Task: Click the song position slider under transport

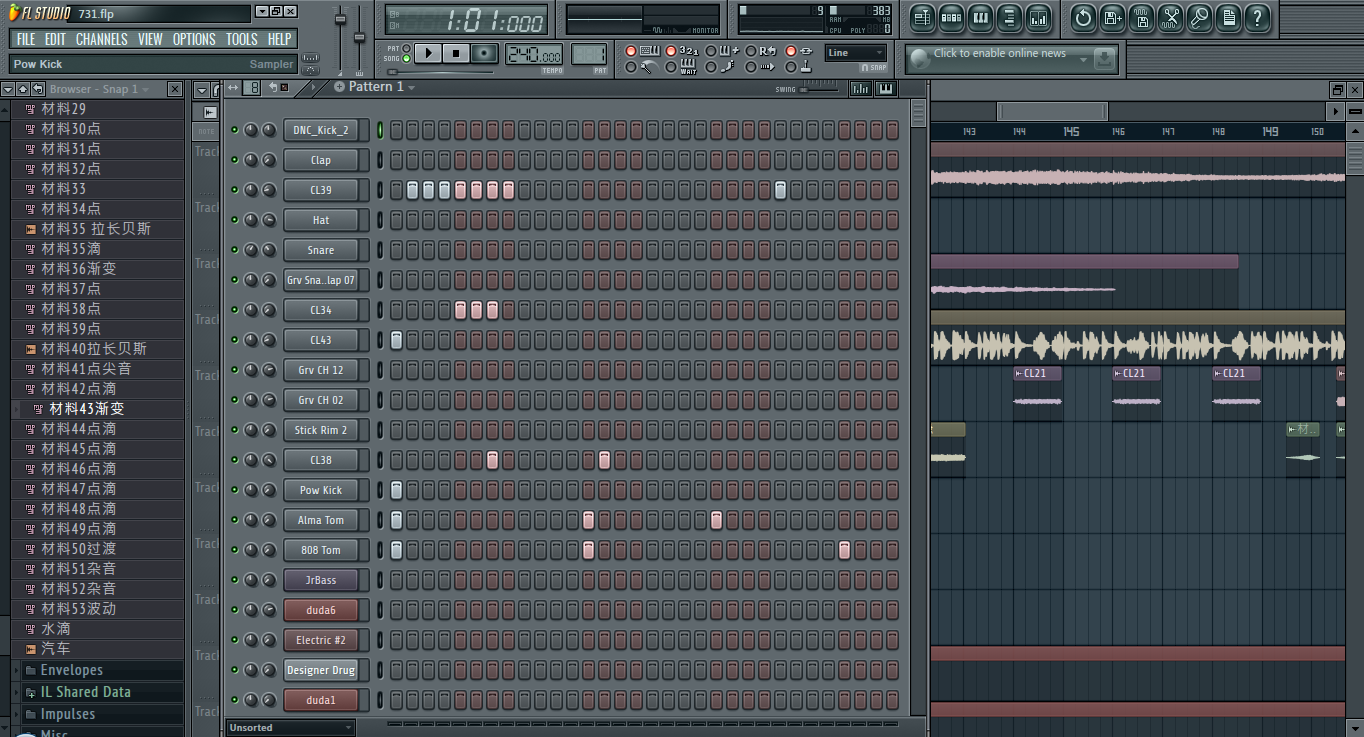Action: 440,72
